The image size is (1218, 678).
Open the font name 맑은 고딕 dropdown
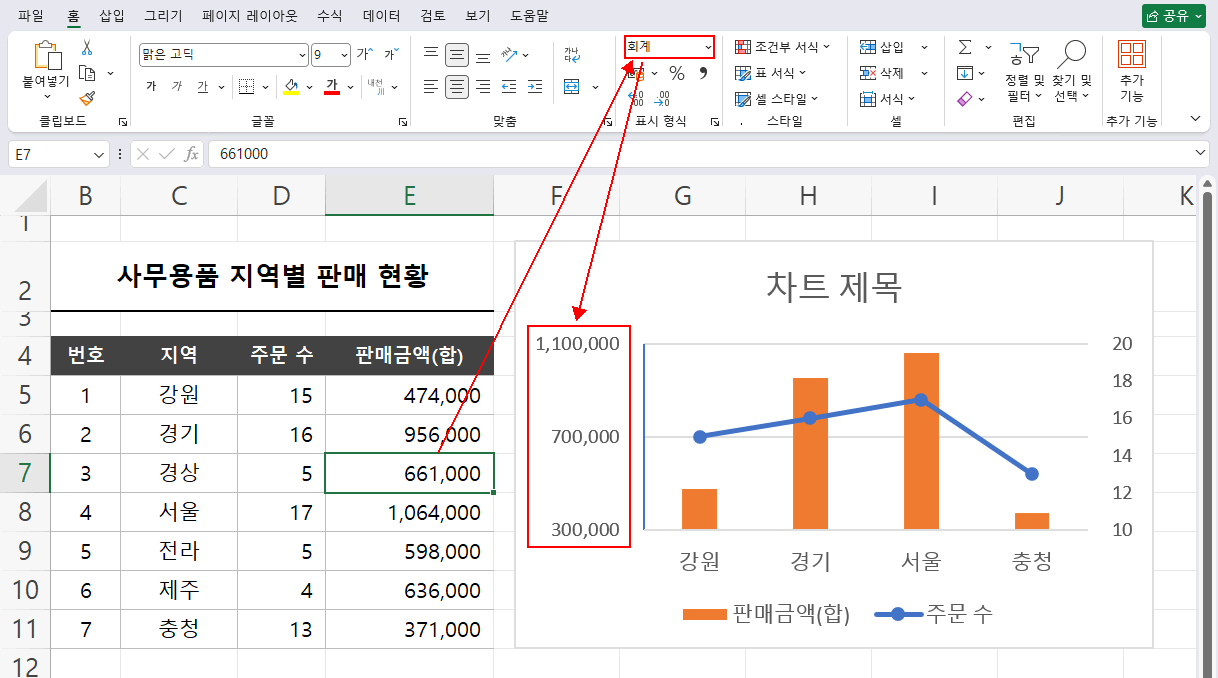tap(303, 54)
